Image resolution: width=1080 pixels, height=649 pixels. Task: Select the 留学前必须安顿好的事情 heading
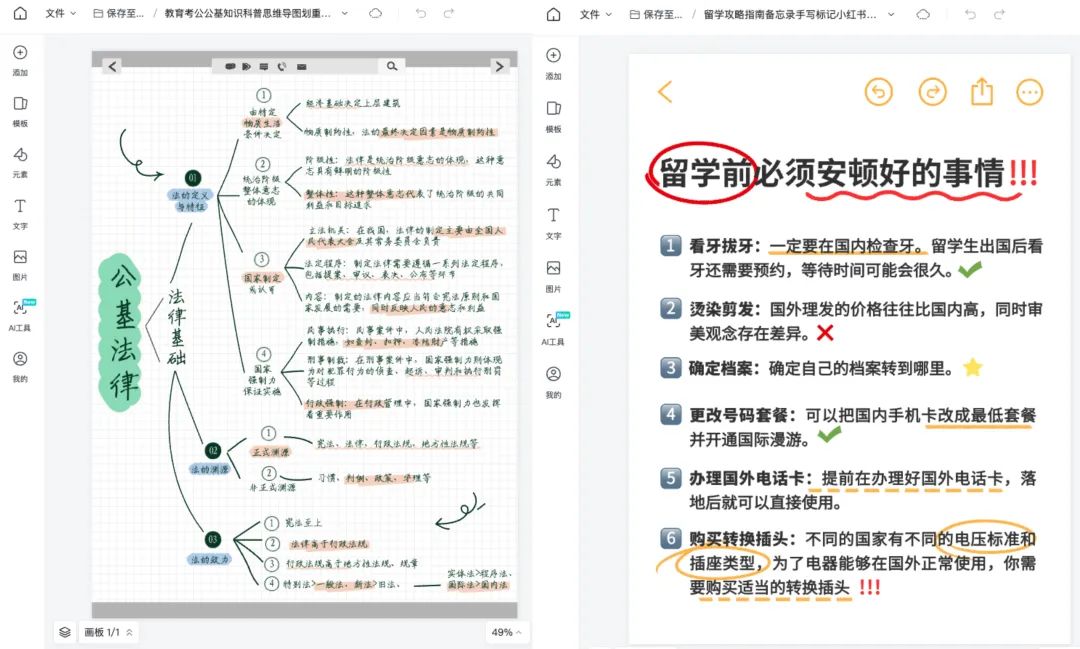[831, 172]
